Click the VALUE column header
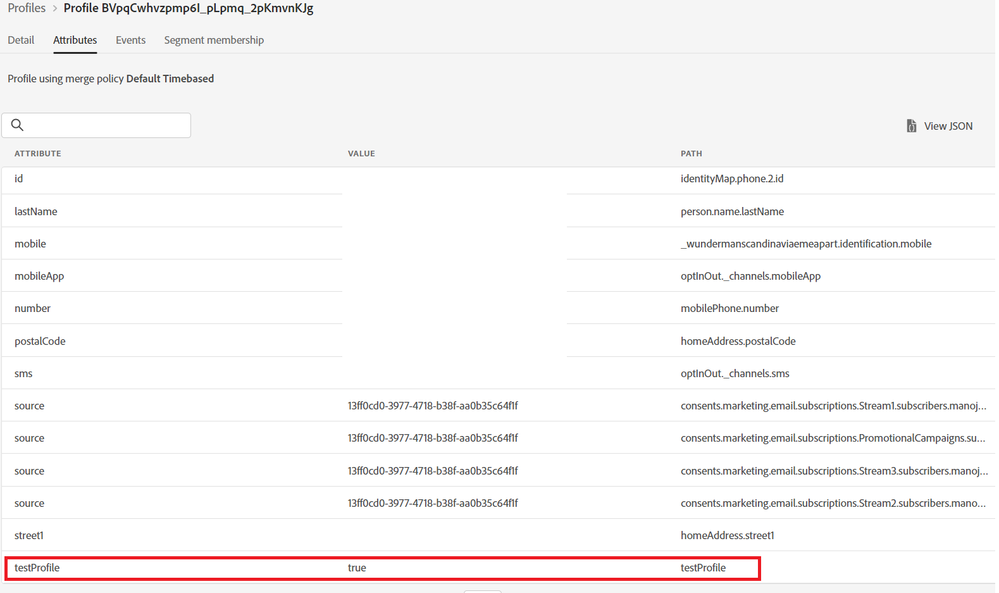999x593 pixels. tap(361, 154)
